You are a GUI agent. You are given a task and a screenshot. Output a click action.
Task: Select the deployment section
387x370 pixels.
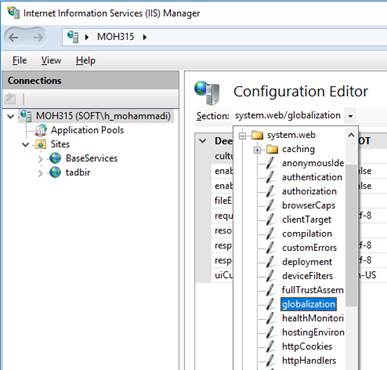[307, 262]
